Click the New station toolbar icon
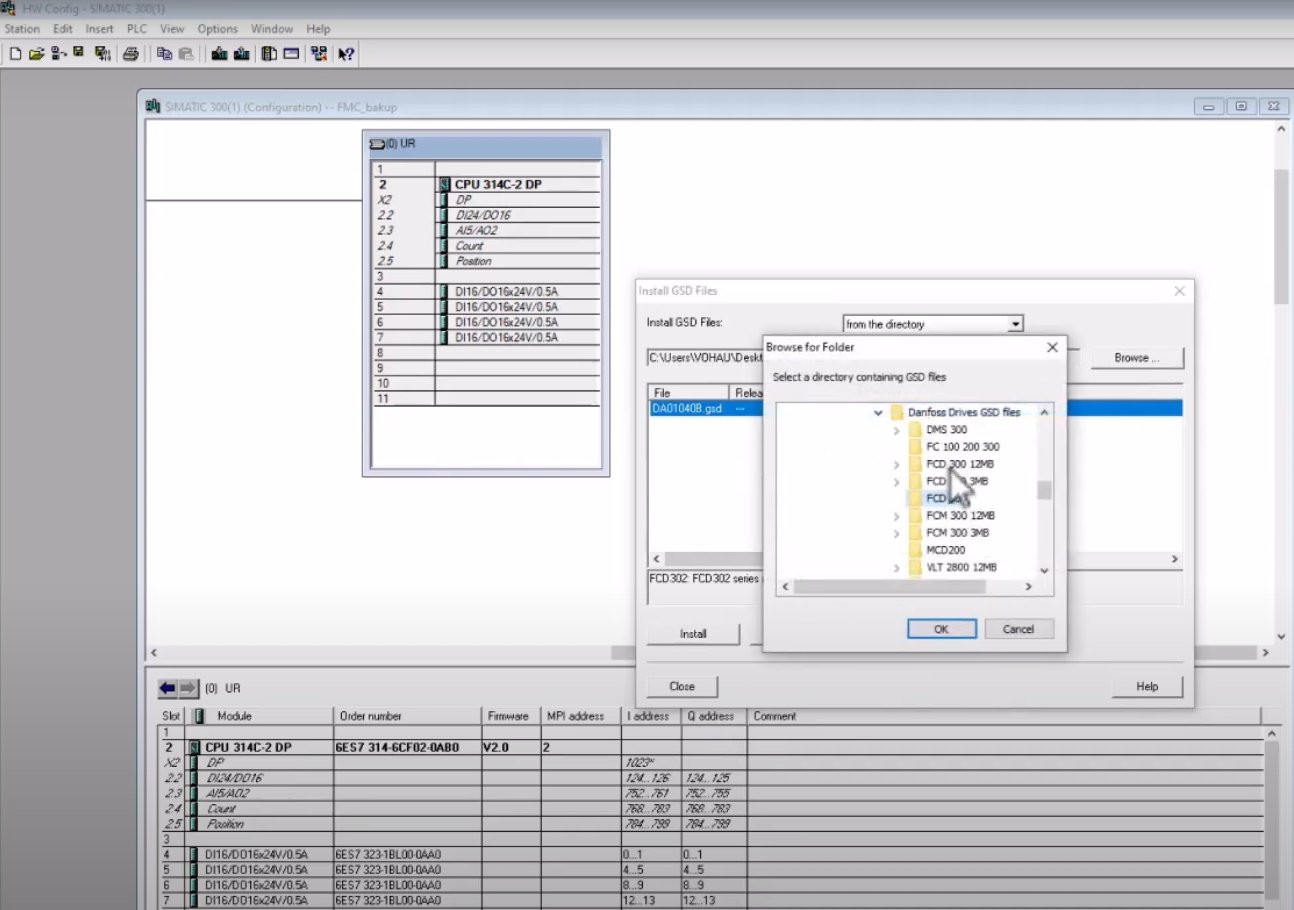 coord(15,54)
